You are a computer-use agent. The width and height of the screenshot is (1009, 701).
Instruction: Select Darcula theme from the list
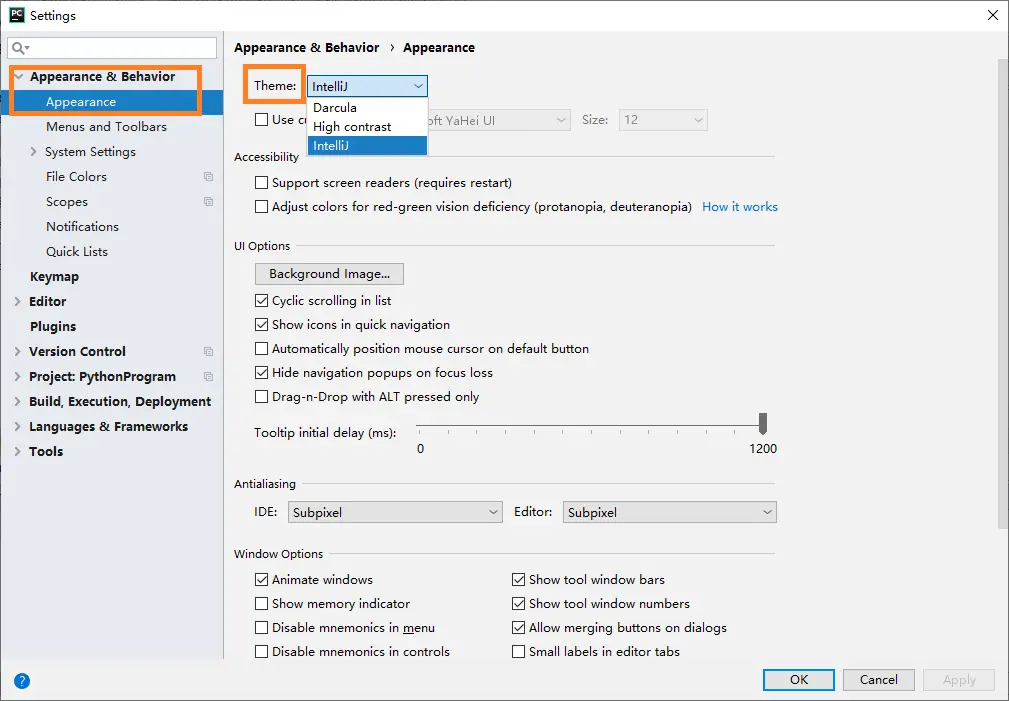coord(367,107)
